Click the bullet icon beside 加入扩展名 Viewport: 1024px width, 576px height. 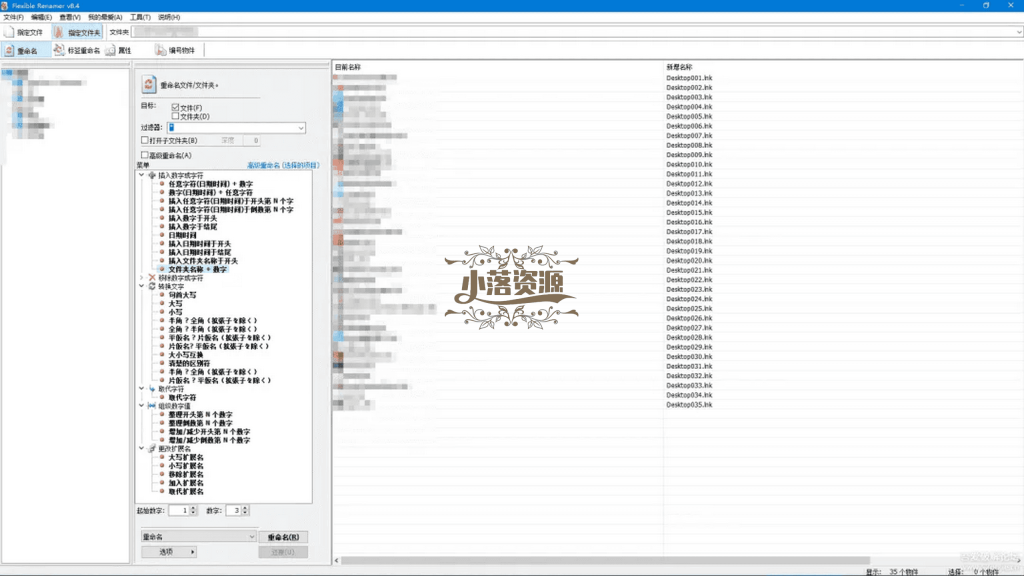point(162,483)
